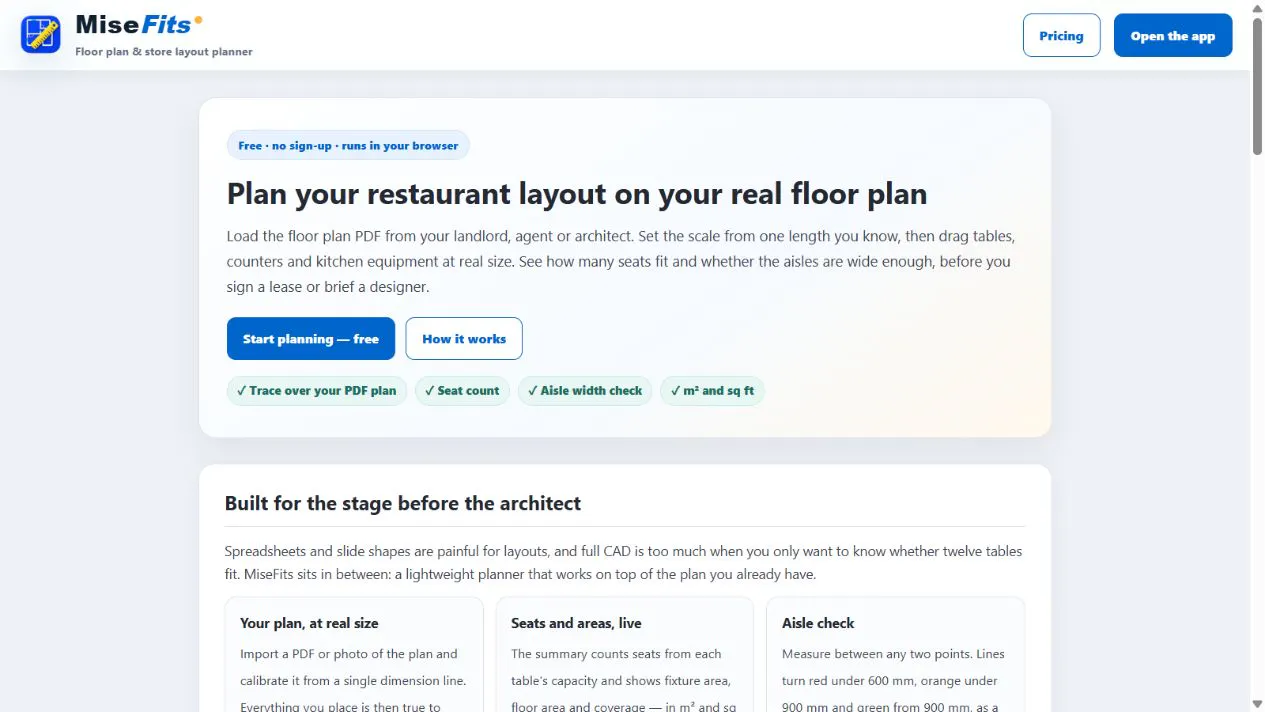Click the Seat count badge
Viewport: 1265px width, 712px height.
pyautogui.click(x=463, y=391)
